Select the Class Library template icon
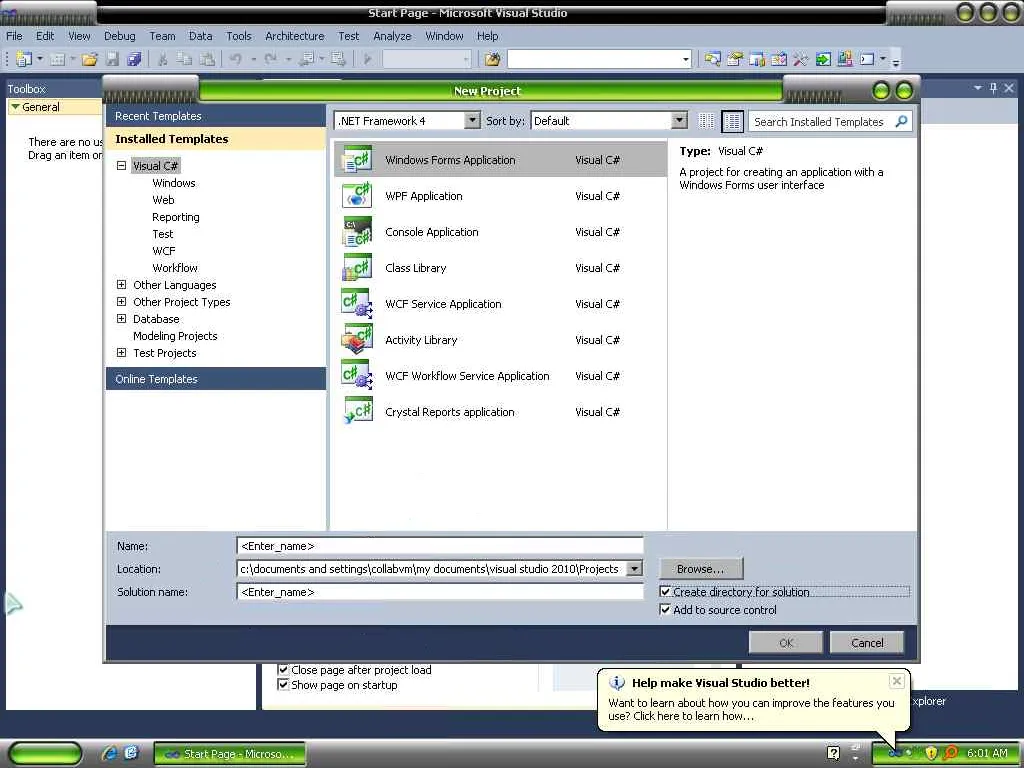The width and height of the screenshot is (1024, 768). pyautogui.click(x=357, y=267)
